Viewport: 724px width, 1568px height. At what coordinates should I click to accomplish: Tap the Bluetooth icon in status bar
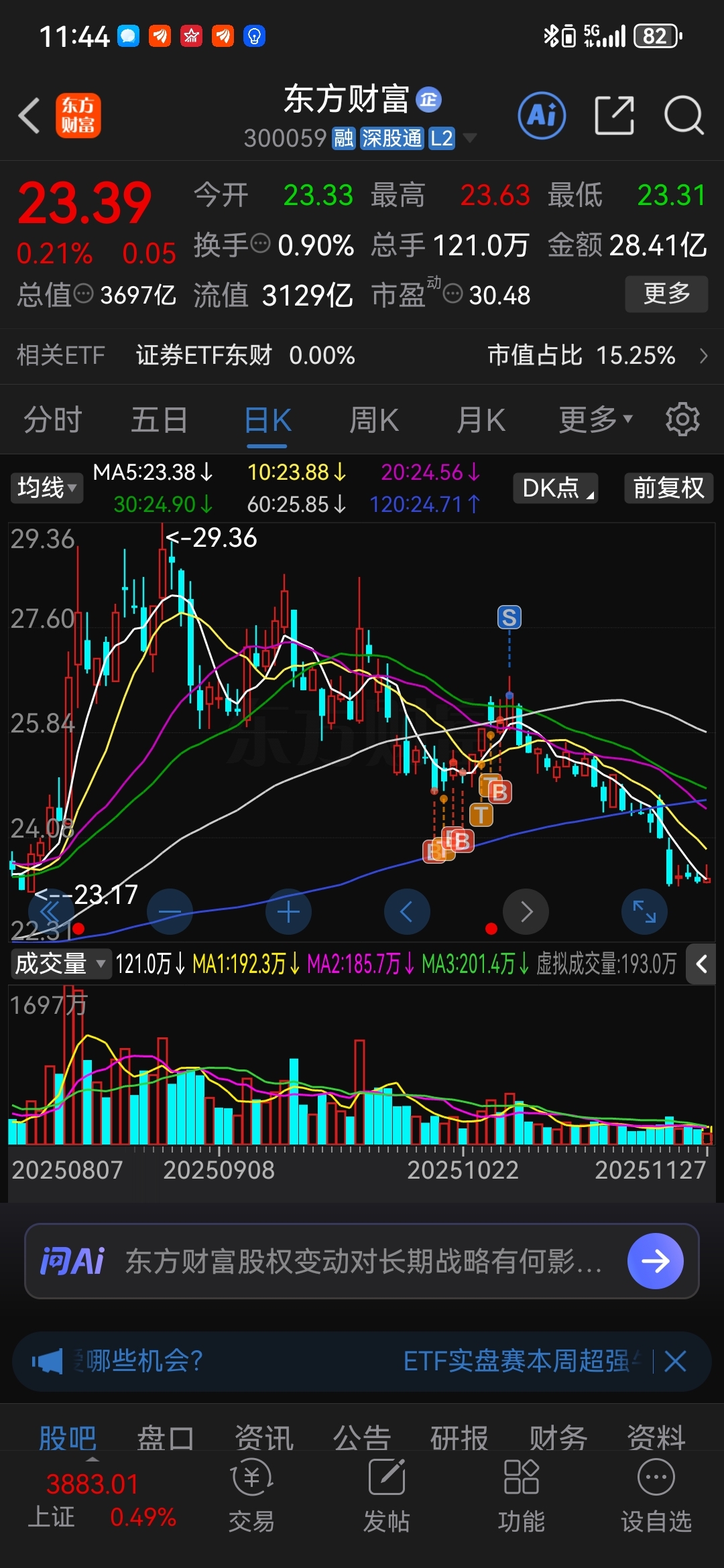(x=550, y=36)
